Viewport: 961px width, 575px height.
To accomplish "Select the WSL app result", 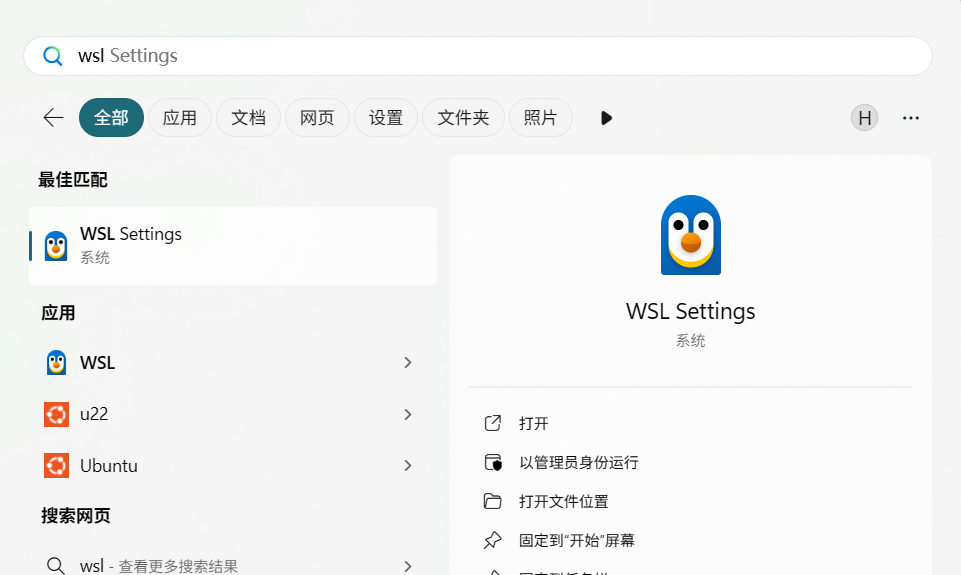I will (x=233, y=362).
